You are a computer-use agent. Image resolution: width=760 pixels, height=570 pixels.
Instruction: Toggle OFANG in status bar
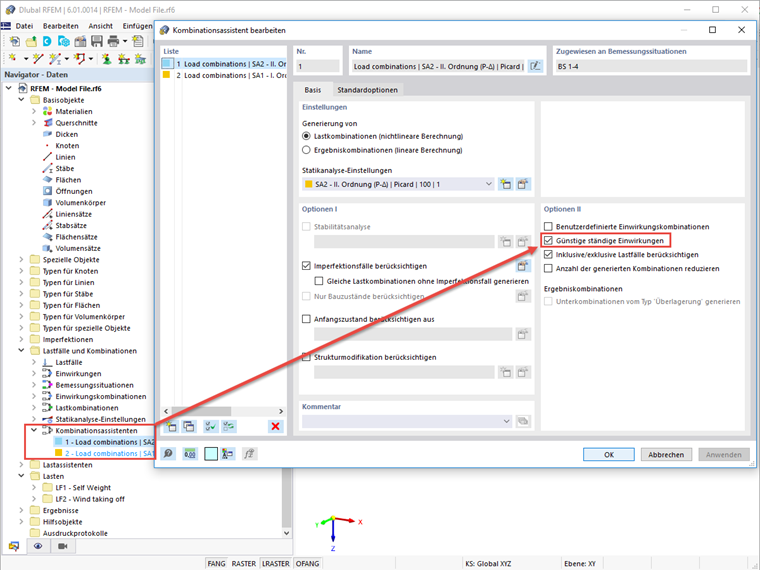pos(307,564)
